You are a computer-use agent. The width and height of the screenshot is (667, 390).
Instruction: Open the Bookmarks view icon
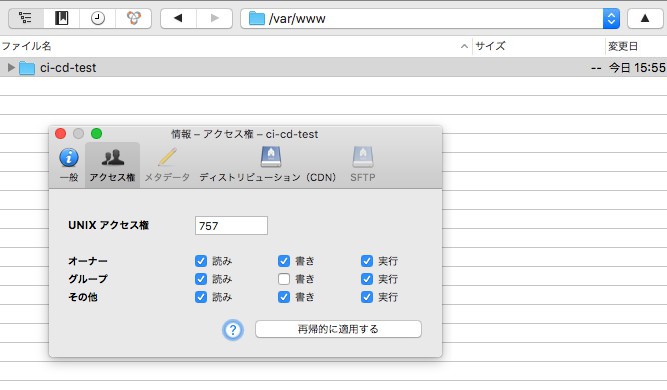(61, 18)
